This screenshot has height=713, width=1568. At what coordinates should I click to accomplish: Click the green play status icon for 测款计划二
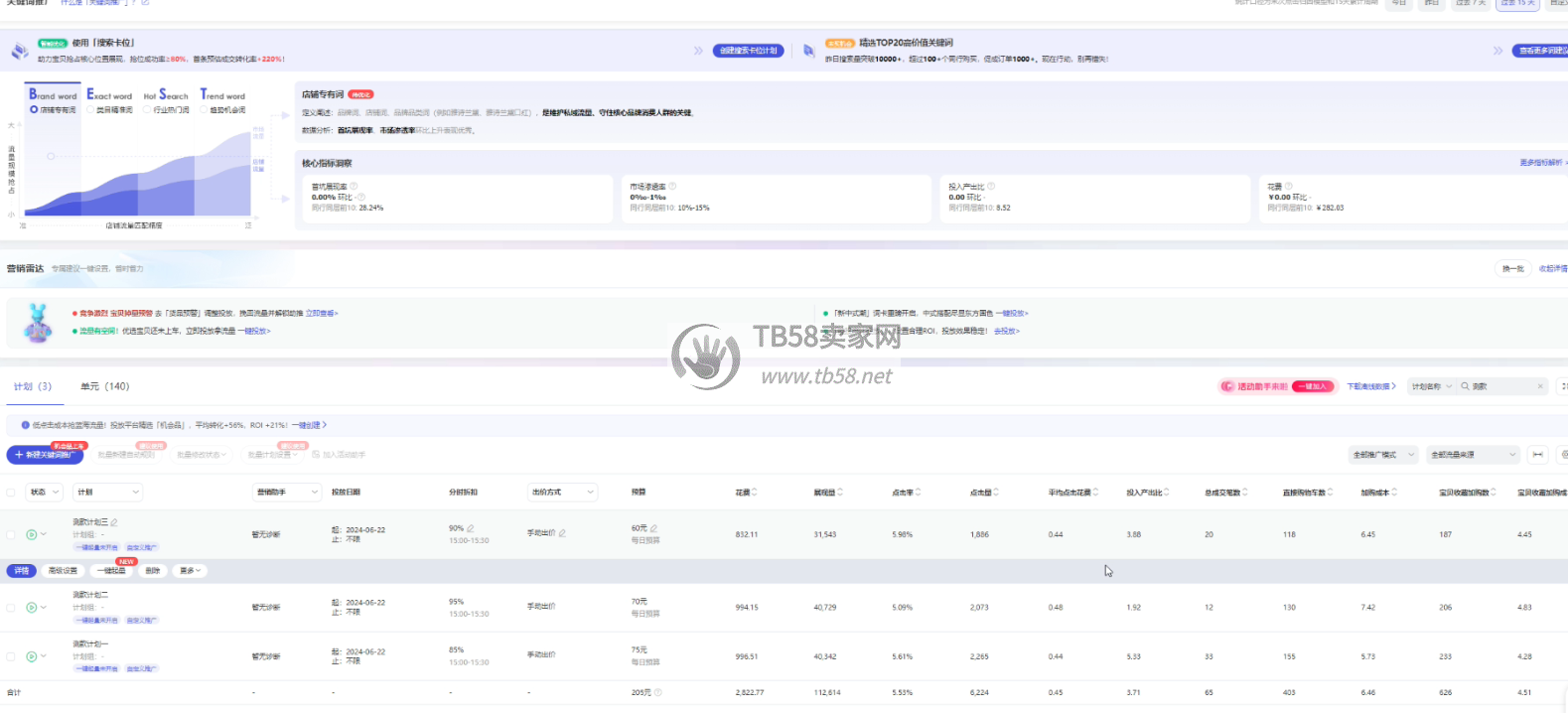tap(32, 607)
